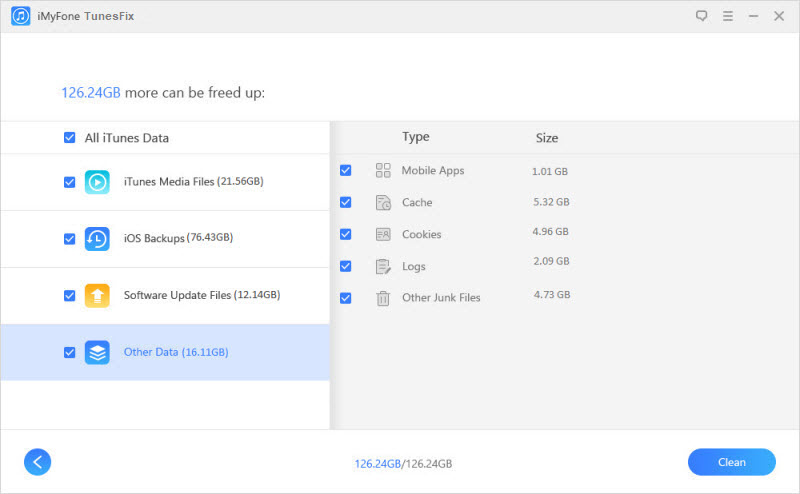This screenshot has width=800, height=494.
Task: Uncheck All iTunes Data checkbox
Action: [70, 138]
